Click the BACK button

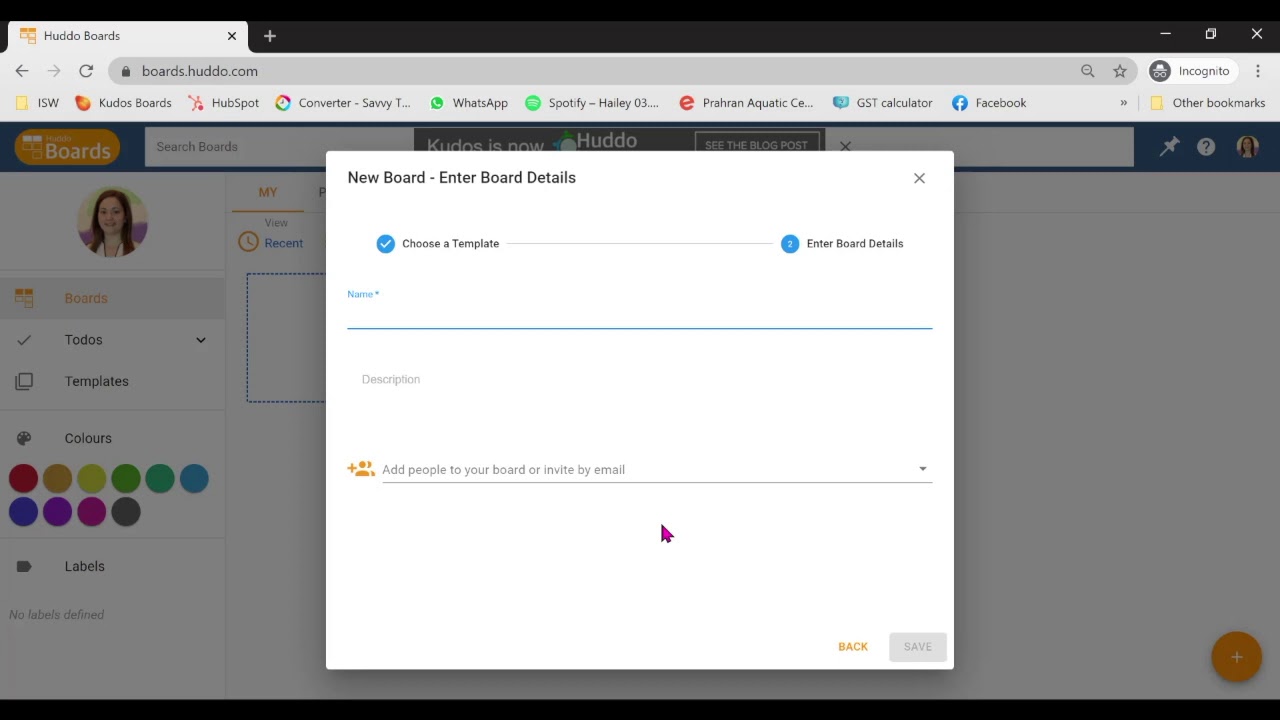(853, 647)
